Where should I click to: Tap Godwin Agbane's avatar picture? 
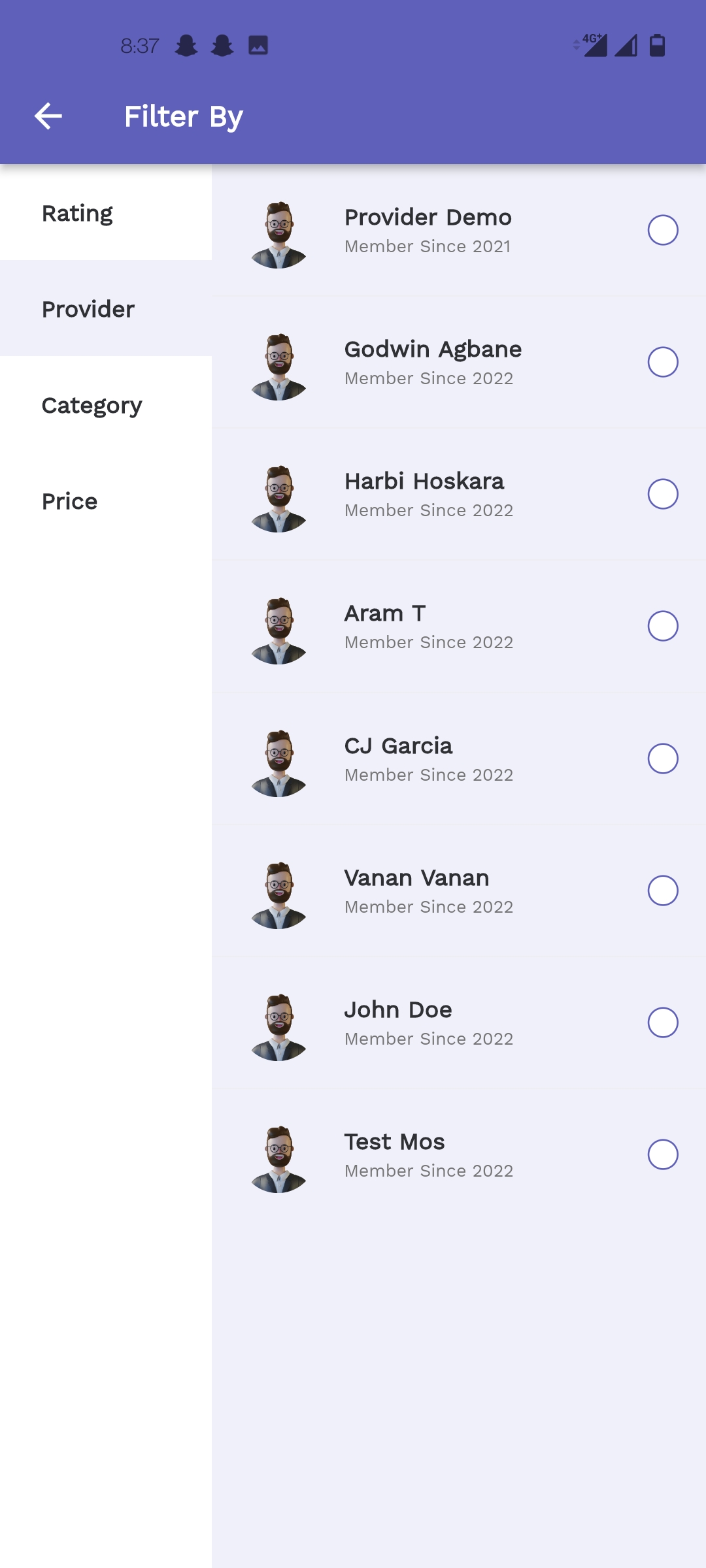point(279,367)
